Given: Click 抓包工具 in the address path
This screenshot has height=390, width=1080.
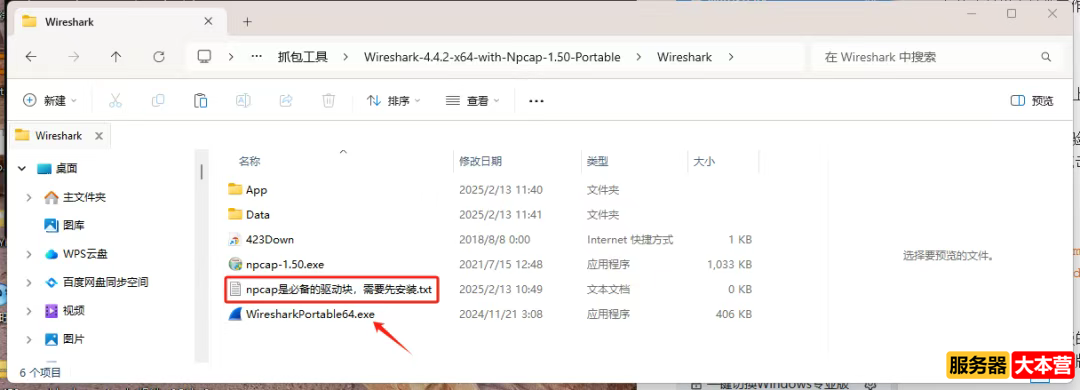Looking at the screenshot, I should (303, 57).
